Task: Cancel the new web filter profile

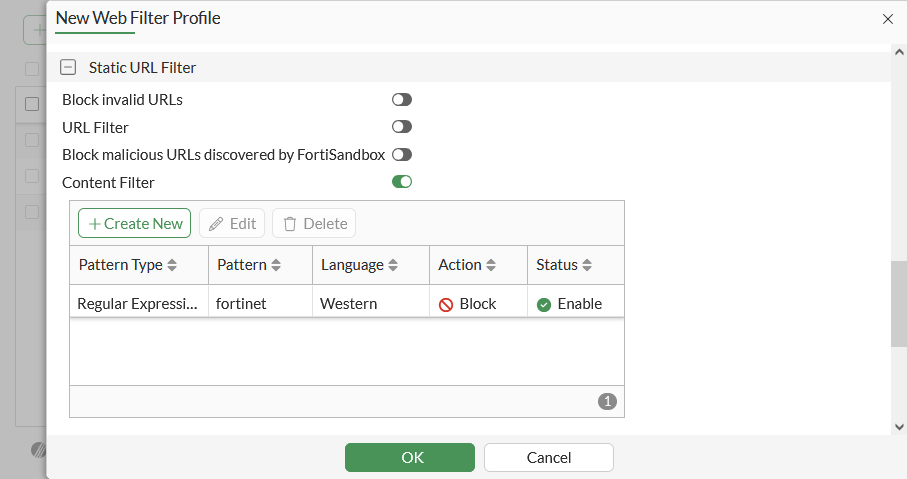Action: pos(548,458)
